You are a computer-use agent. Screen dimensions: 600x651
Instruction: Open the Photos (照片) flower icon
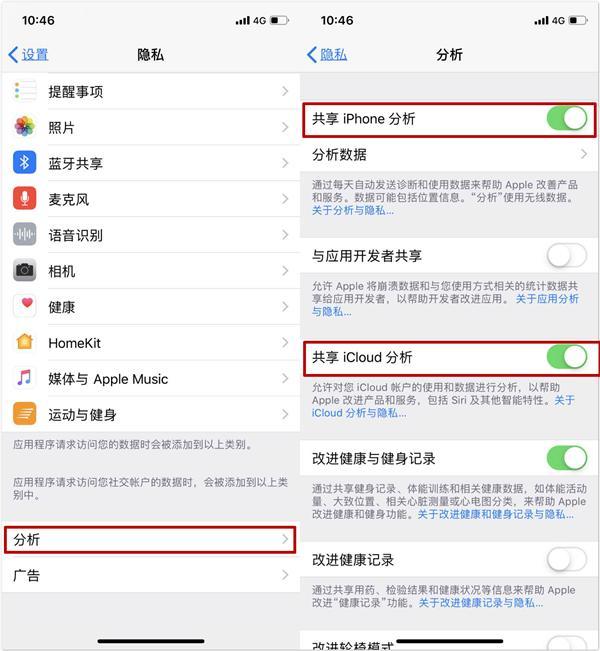point(24,127)
